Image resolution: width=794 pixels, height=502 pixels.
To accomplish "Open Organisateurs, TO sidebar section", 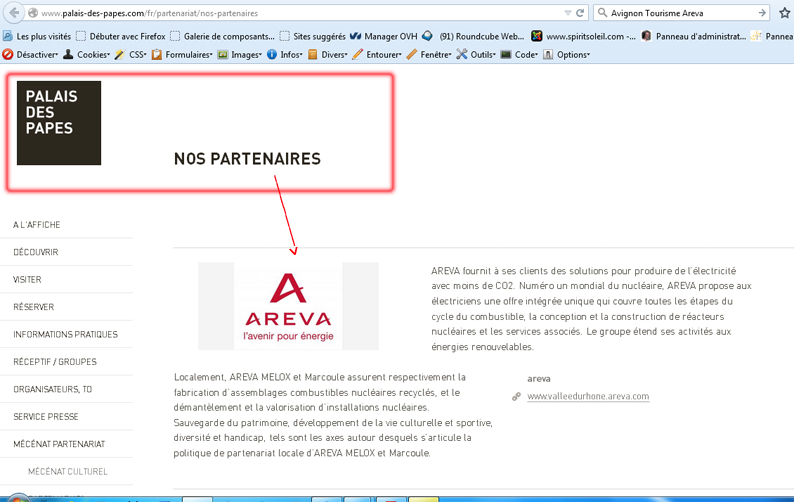I will (x=53, y=389).
